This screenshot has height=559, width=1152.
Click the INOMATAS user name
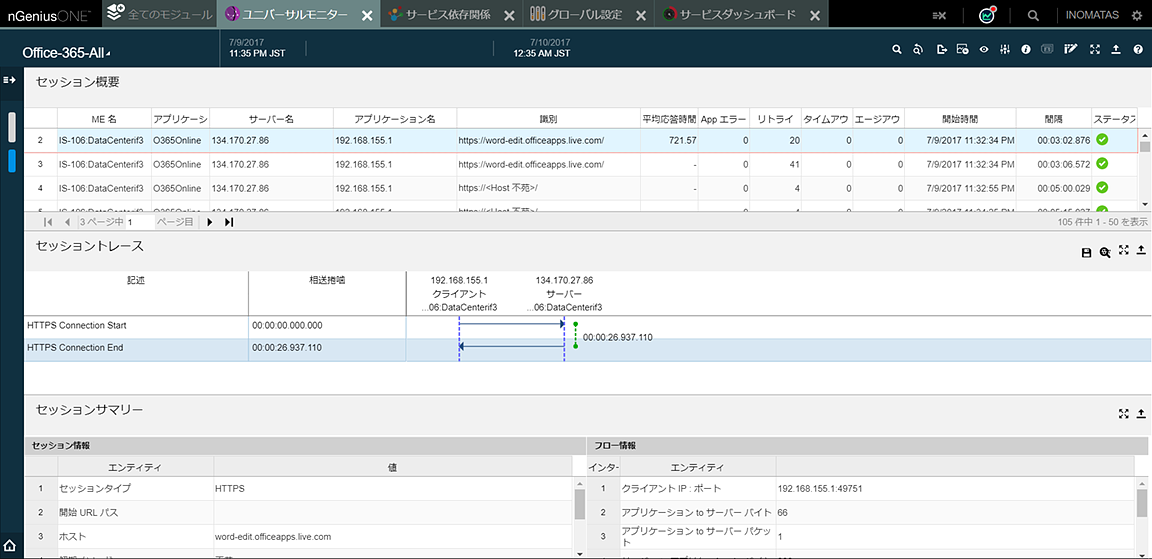(1093, 15)
